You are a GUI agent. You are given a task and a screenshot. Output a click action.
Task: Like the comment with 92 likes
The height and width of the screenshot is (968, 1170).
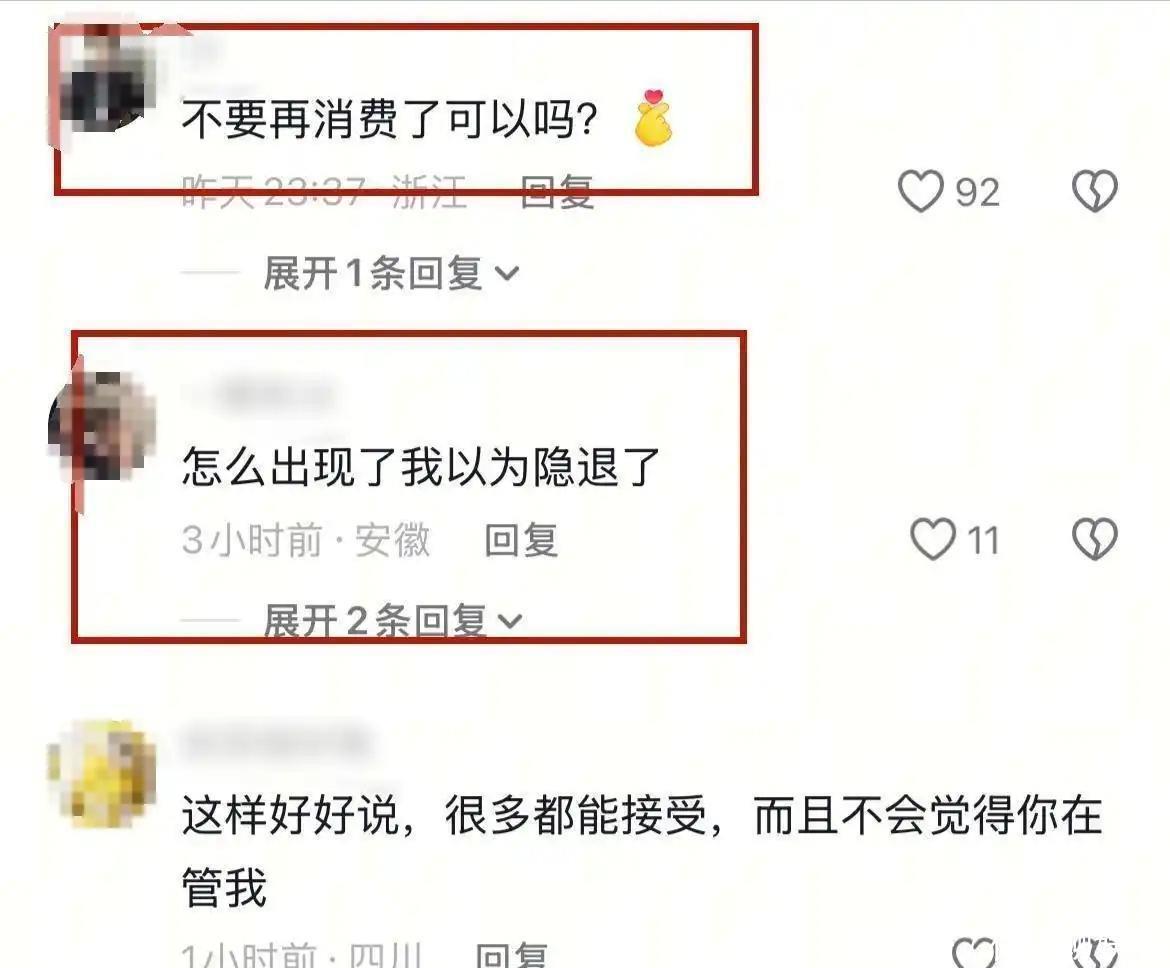pyautogui.click(x=920, y=191)
